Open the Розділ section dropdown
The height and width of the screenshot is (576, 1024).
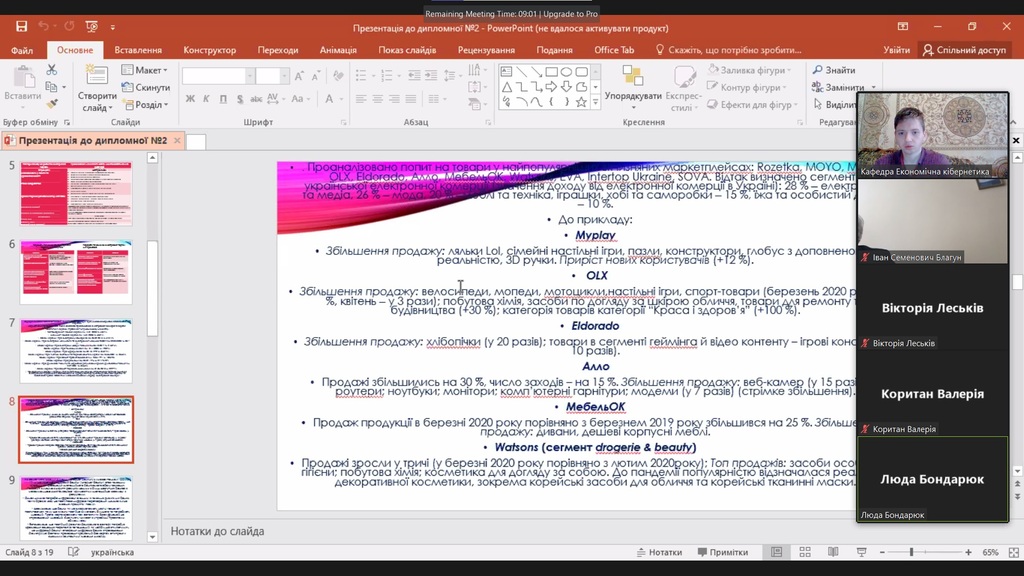[x=149, y=105]
